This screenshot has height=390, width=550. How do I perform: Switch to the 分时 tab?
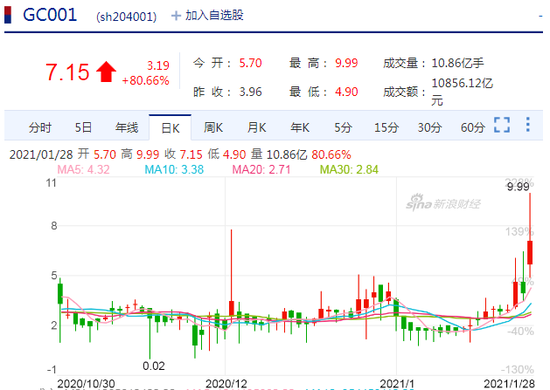pos(40,127)
